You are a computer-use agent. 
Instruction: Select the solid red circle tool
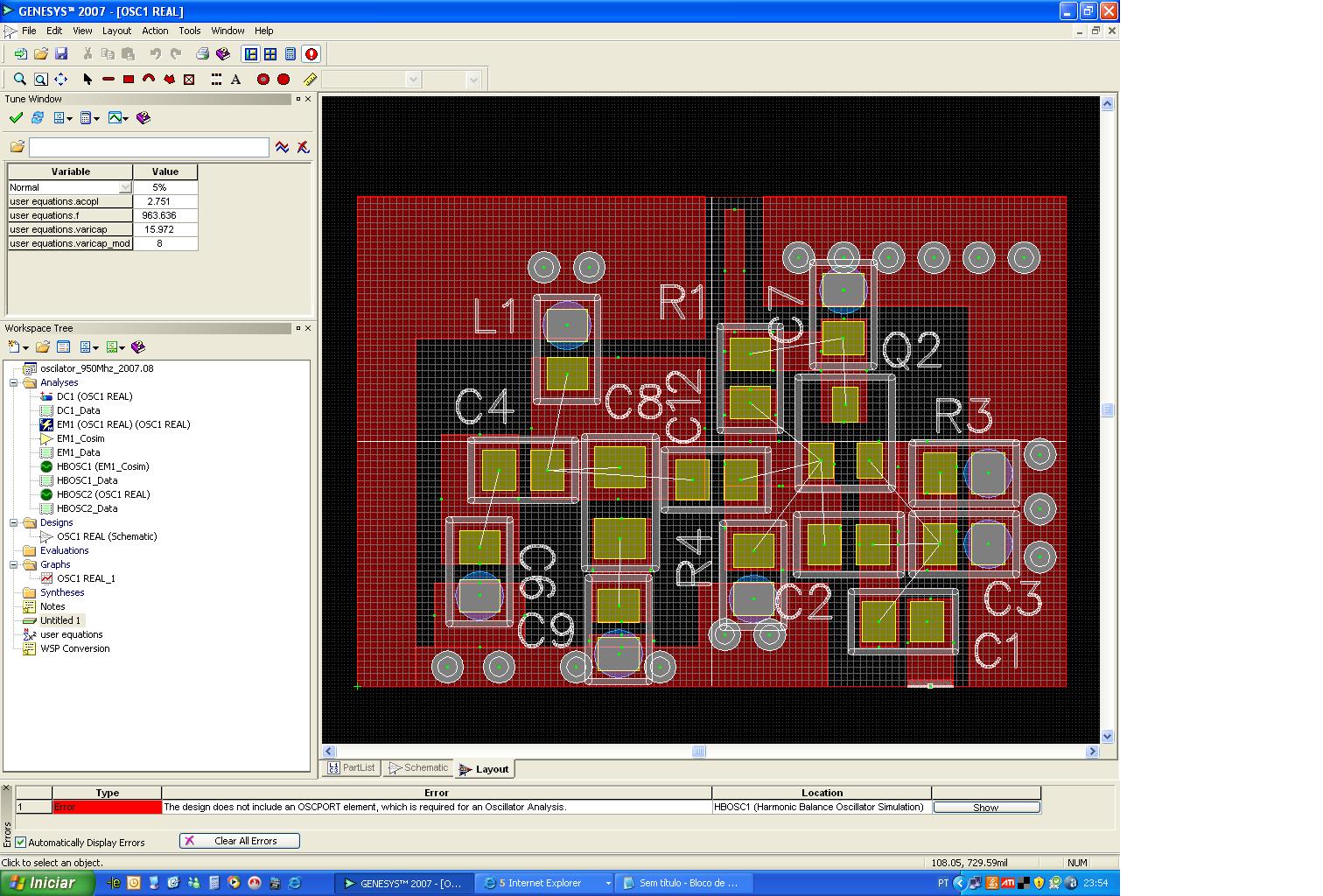(283, 80)
